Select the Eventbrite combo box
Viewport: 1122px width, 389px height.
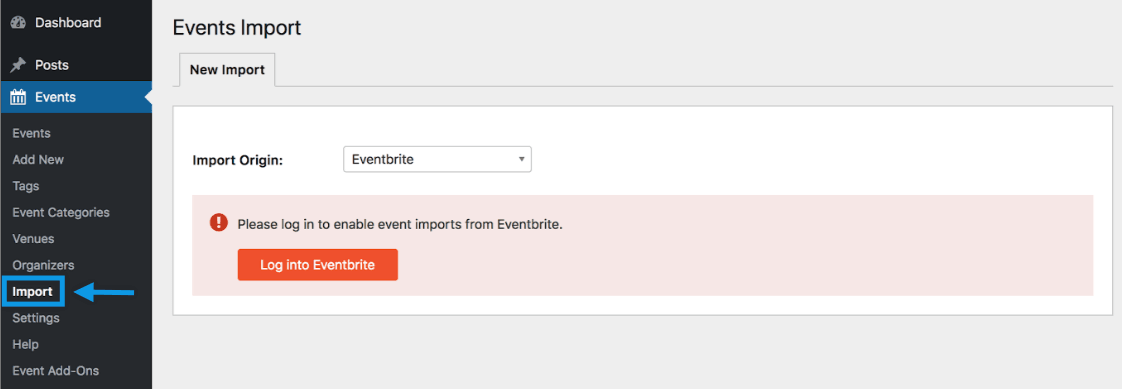pos(437,159)
